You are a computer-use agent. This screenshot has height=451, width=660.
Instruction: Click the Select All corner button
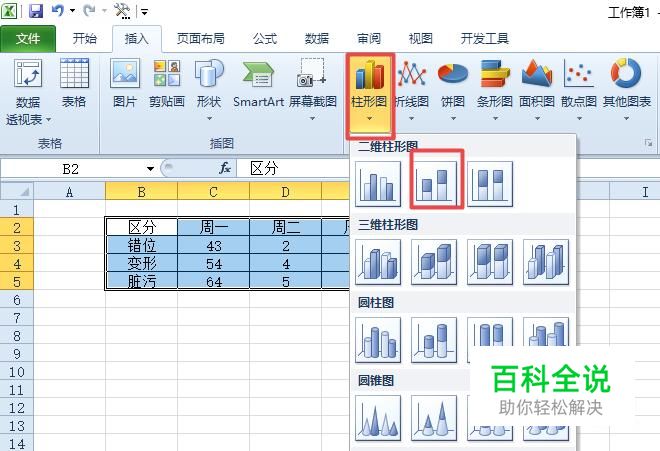tap(17, 192)
